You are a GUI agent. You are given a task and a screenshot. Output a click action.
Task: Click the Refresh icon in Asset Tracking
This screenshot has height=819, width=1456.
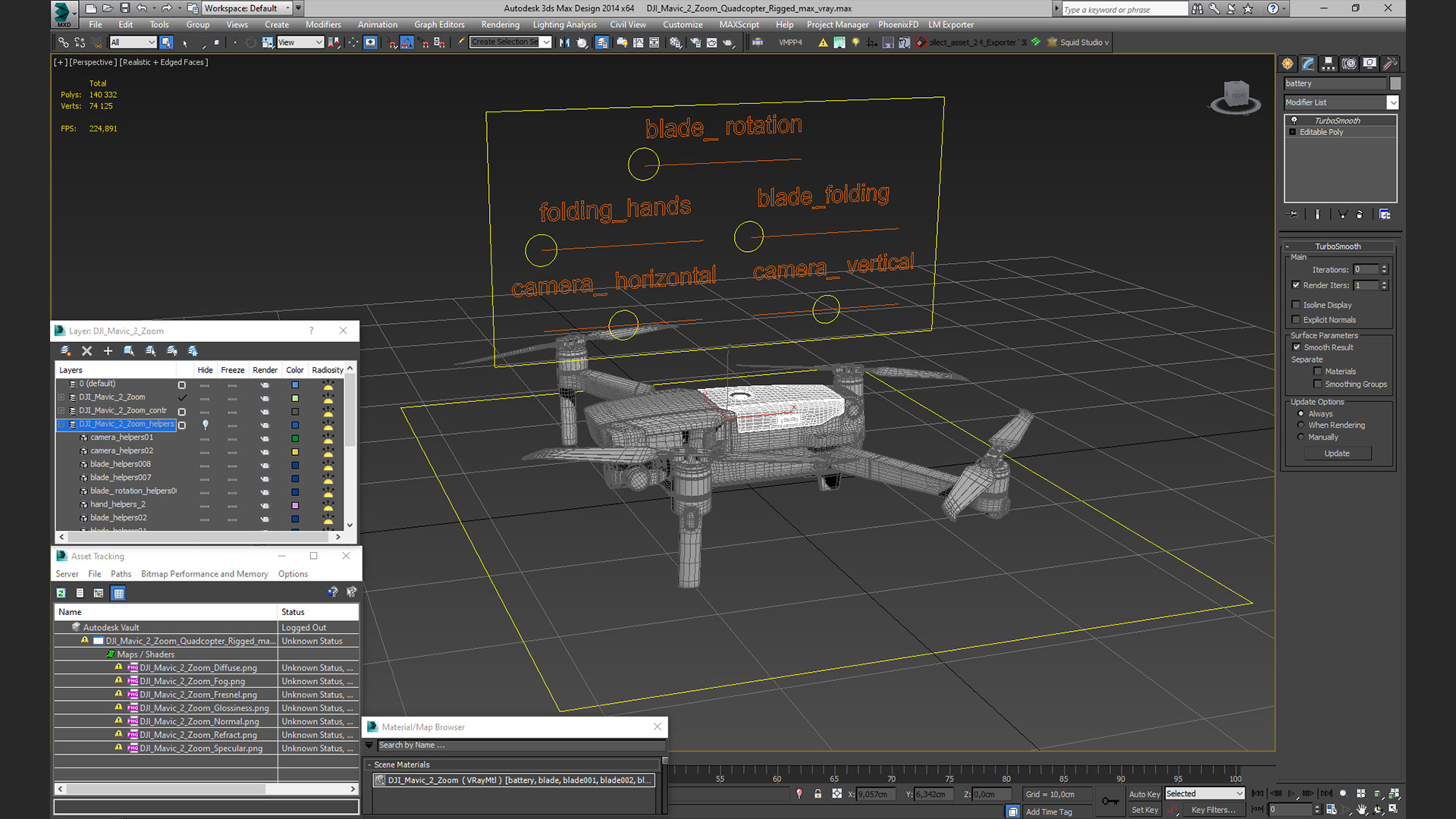[x=61, y=593]
